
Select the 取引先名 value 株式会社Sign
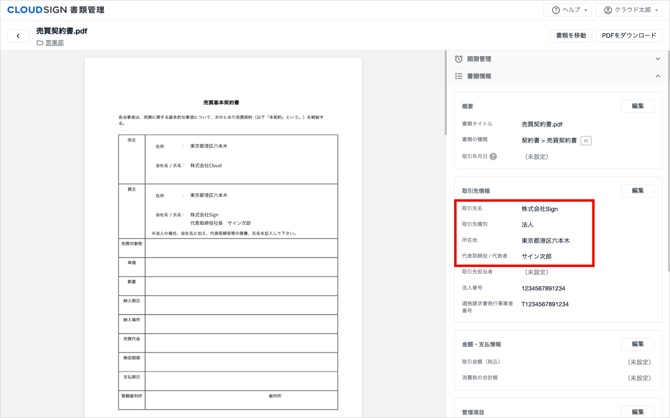[x=540, y=209]
